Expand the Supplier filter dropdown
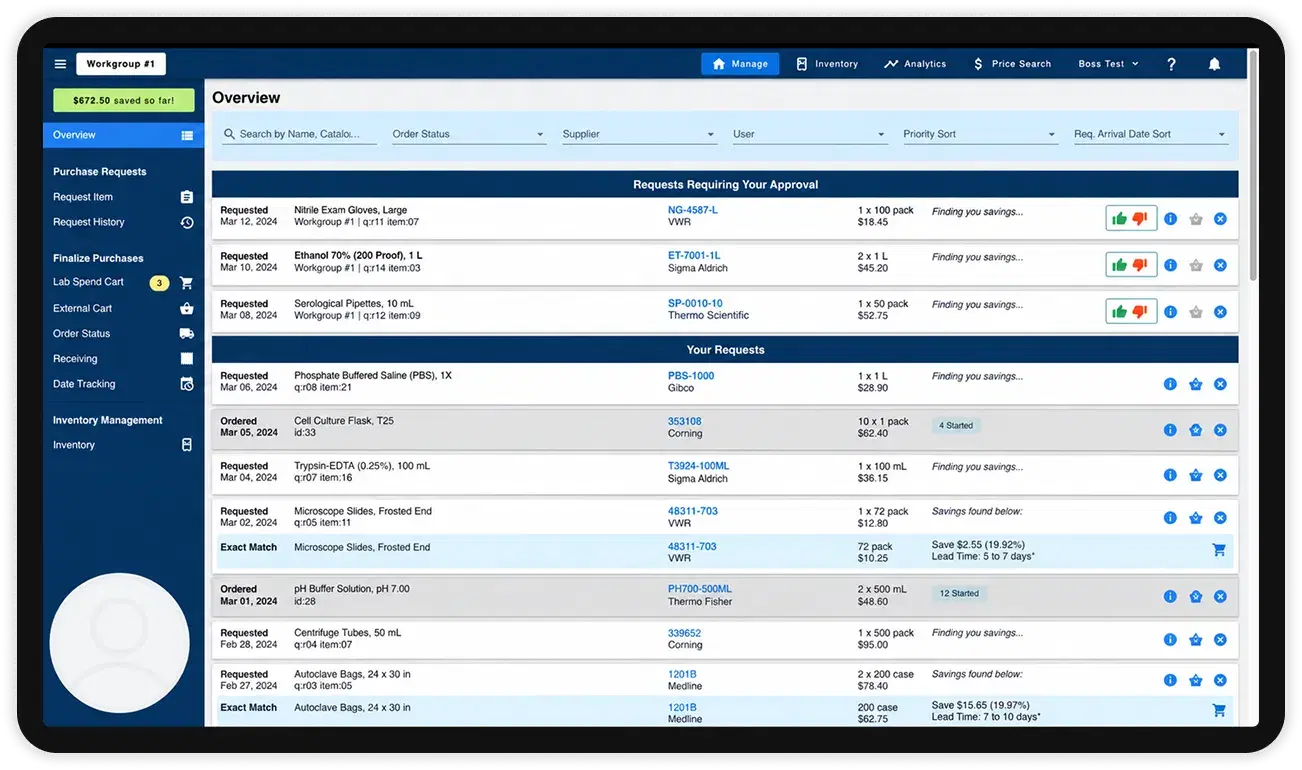 point(639,134)
